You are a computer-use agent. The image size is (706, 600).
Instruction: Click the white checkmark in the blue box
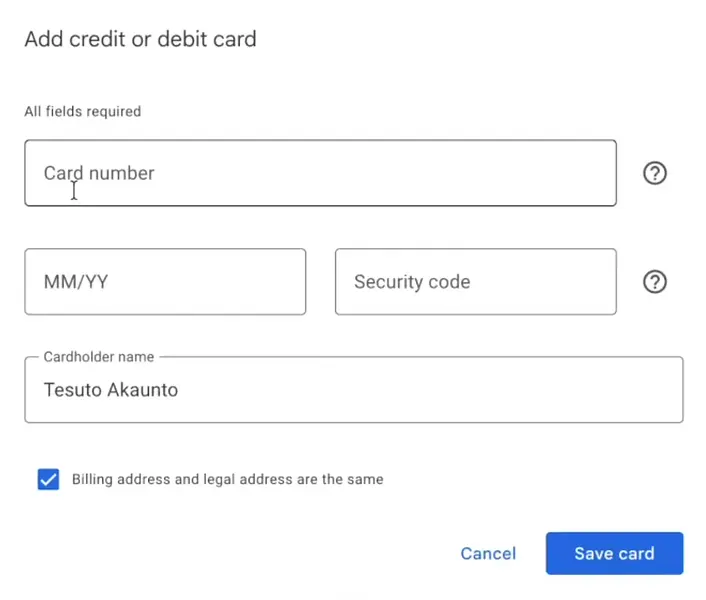pos(48,480)
